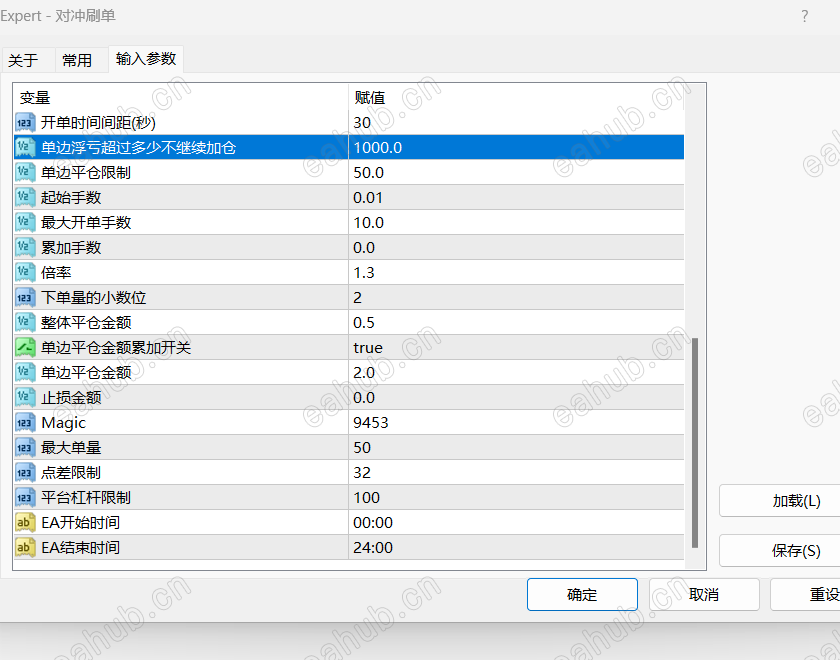Viewport: 840px width, 660px height.
Task: Click the vertical scrollbar thumb of parameter list
Action: (x=695, y=442)
